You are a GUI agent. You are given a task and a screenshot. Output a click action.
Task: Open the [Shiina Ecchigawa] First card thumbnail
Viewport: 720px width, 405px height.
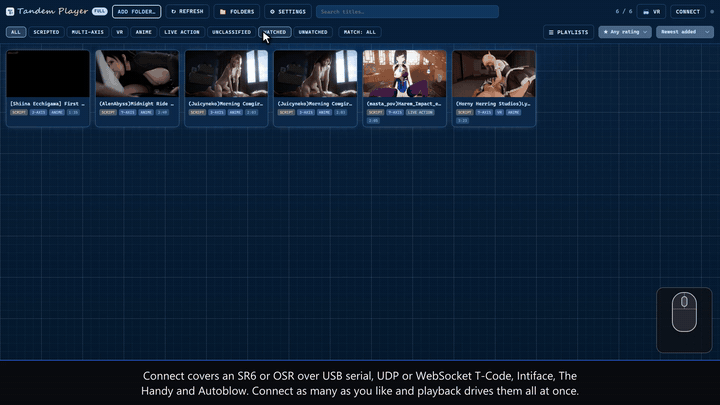click(x=48, y=73)
